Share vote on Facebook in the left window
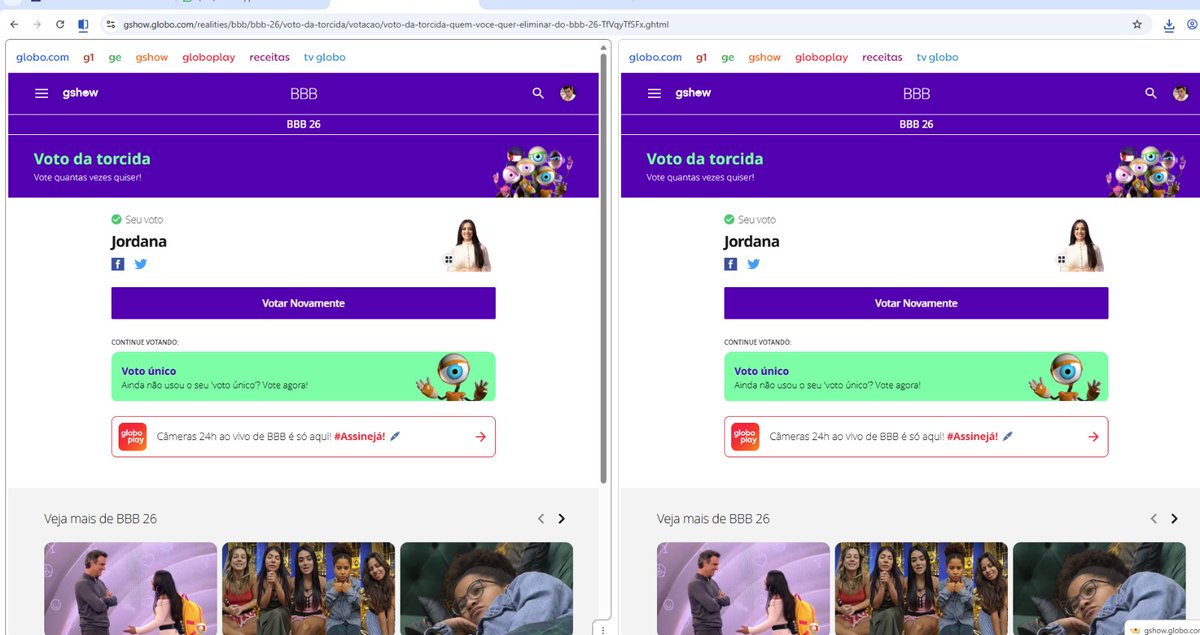The height and width of the screenshot is (635, 1200). pos(118,264)
